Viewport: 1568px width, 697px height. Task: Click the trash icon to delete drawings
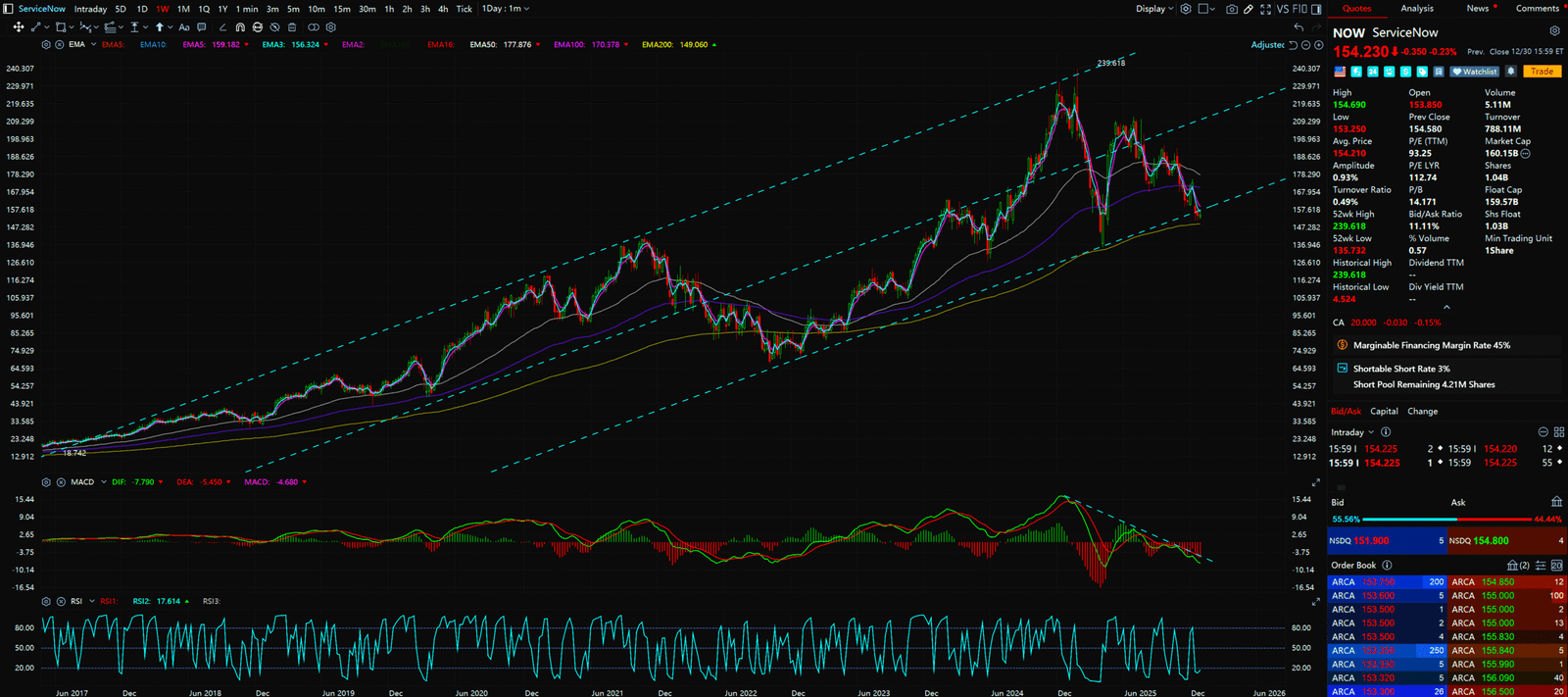(x=292, y=27)
